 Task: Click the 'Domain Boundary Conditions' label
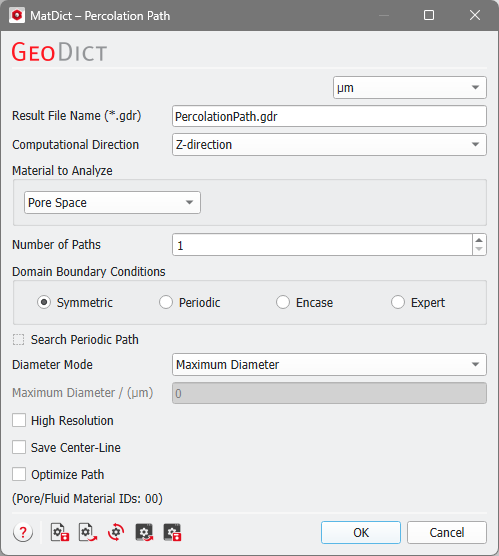pyautogui.click(x=89, y=272)
